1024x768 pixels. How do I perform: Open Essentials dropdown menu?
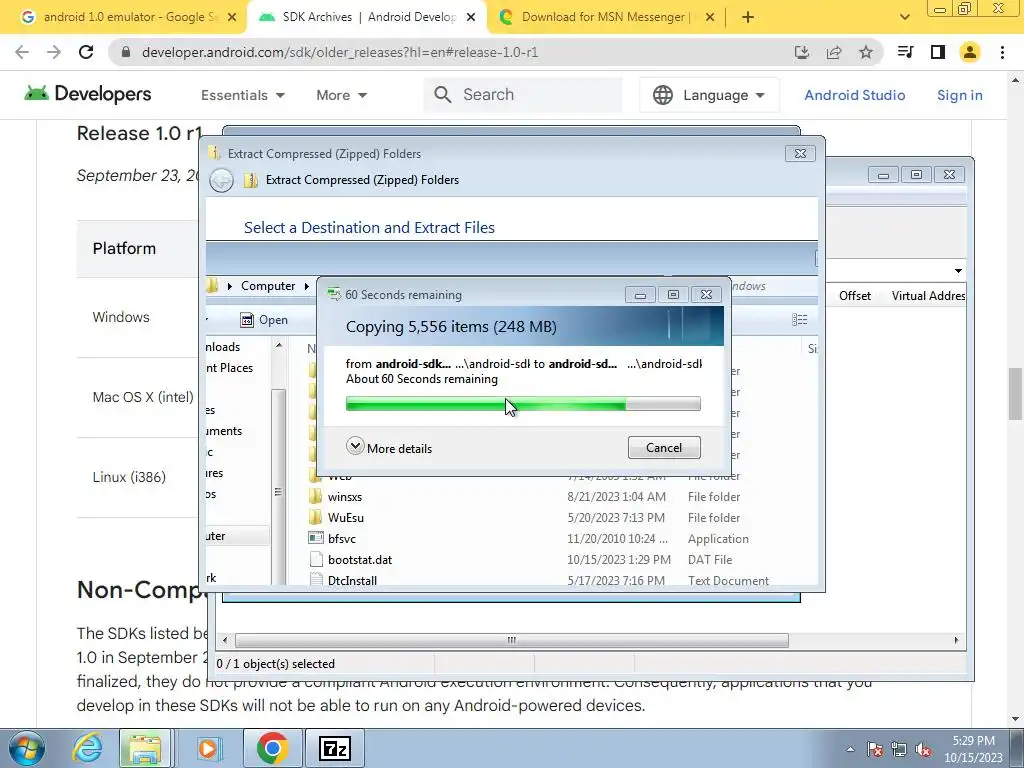(243, 95)
